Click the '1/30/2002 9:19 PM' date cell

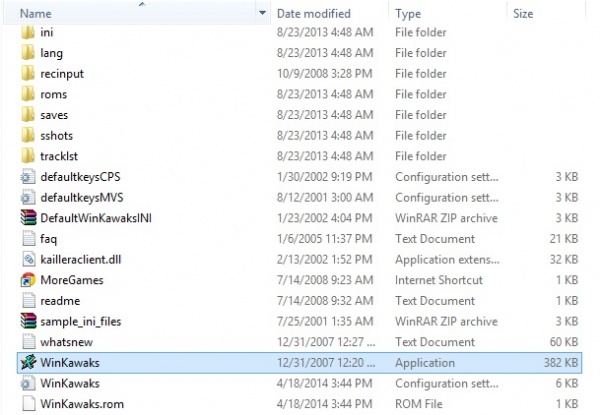pos(324,177)
